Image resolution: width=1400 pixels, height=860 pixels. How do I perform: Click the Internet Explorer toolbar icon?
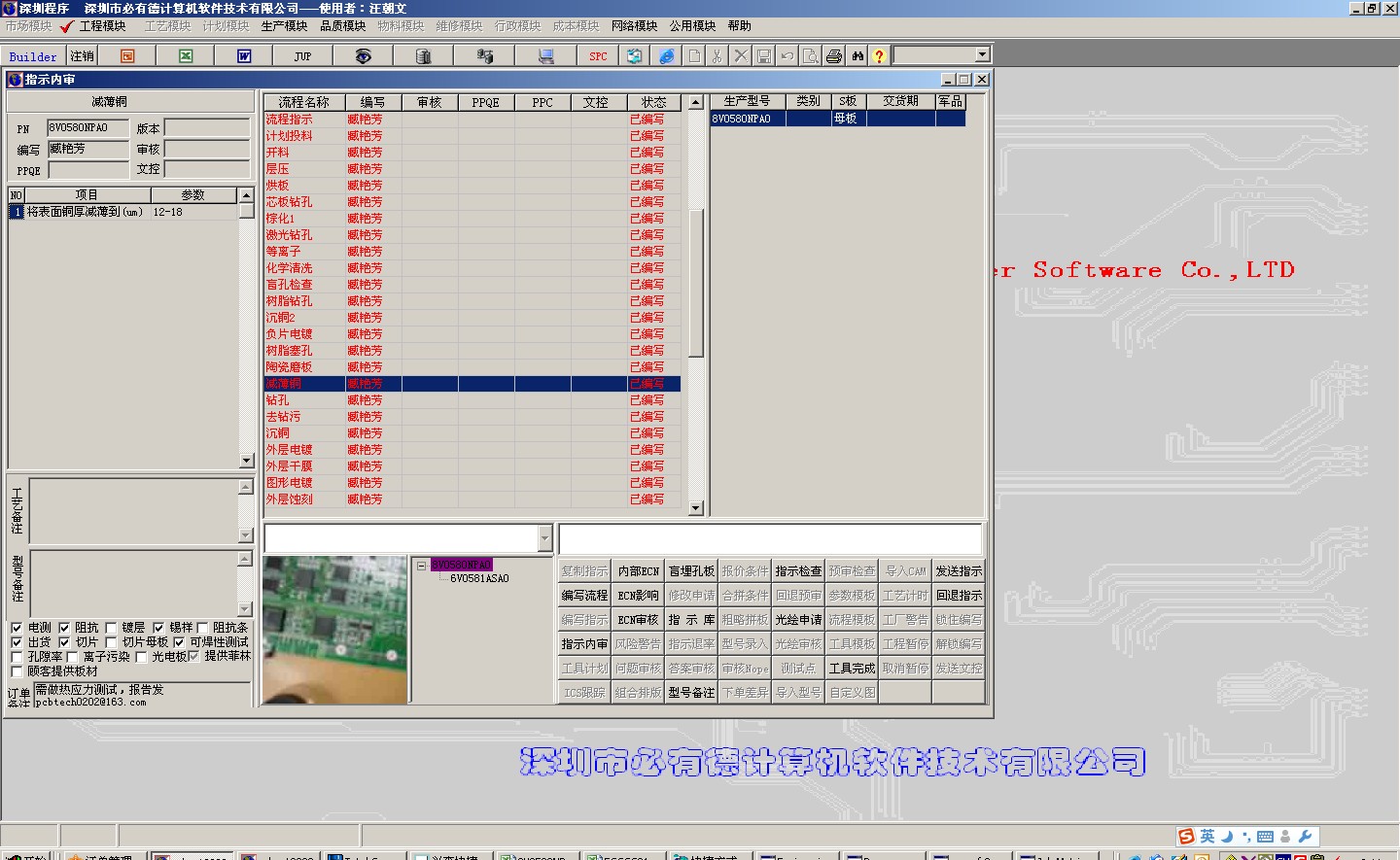[x=666, y=56]
